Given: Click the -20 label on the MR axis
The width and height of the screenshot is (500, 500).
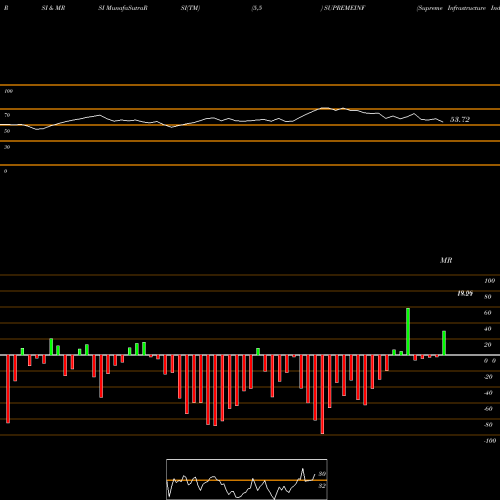Looking at the screenshot, I should [488, 377].
